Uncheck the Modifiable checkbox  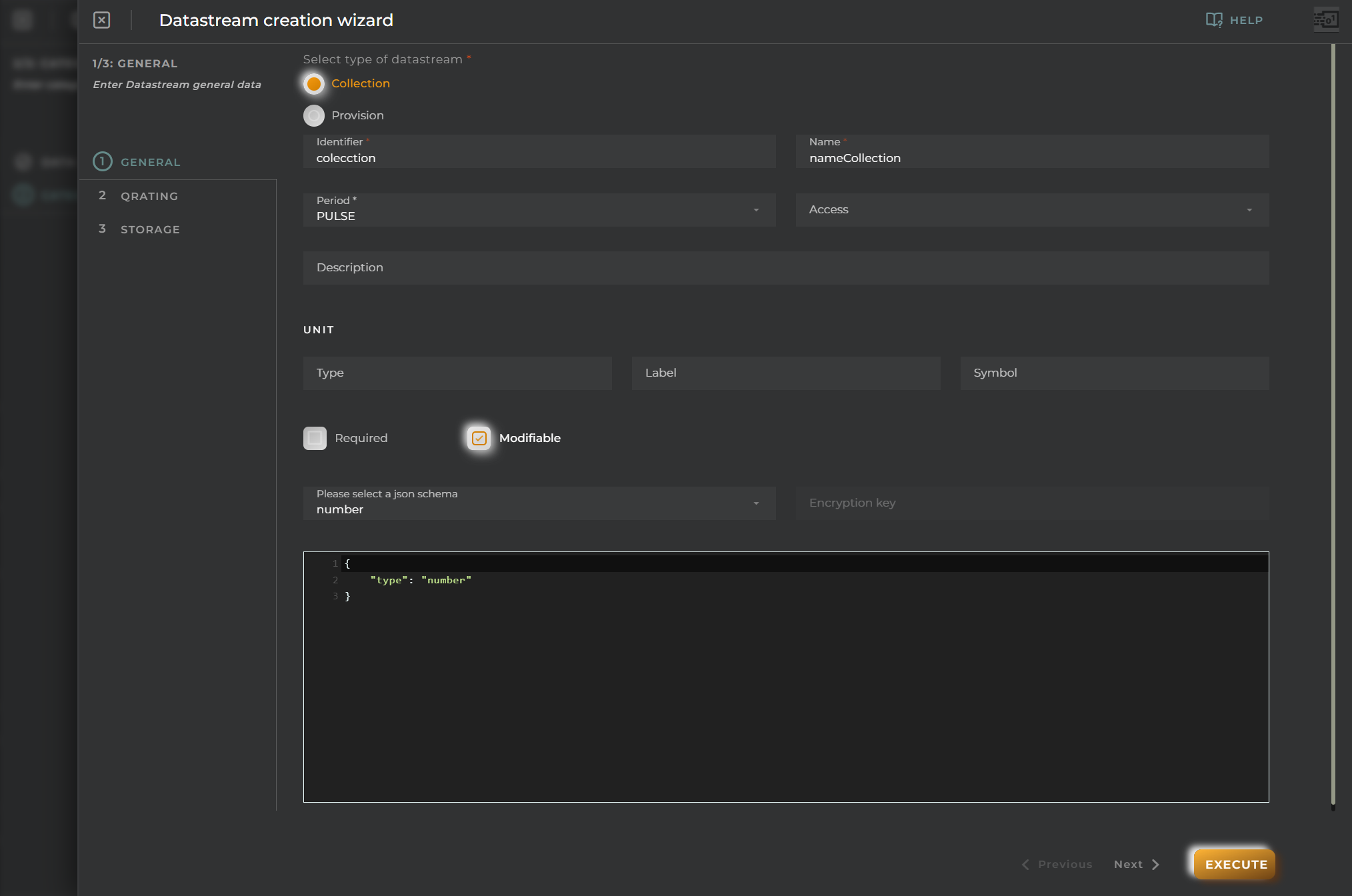tap(479, 438)
